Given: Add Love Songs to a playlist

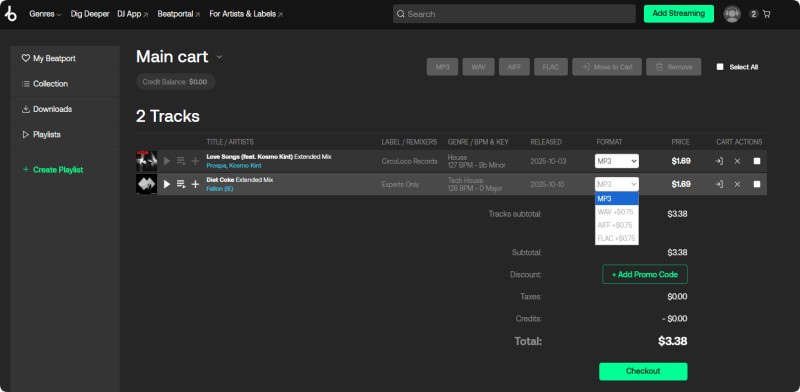Looking at the screenshot, I should coord(195,161).
